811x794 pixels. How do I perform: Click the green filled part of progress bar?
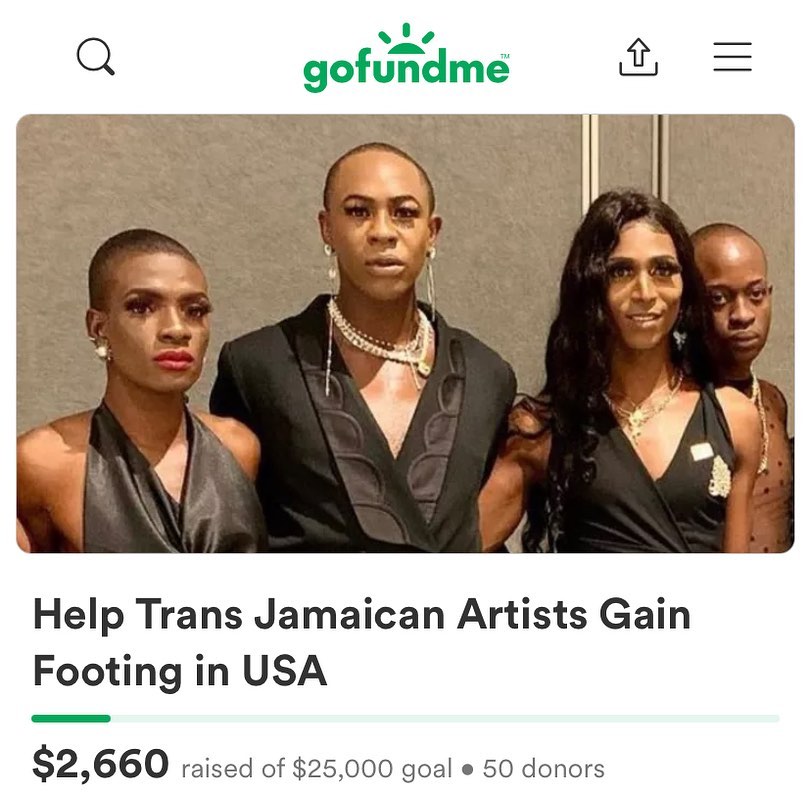[71, 718]
